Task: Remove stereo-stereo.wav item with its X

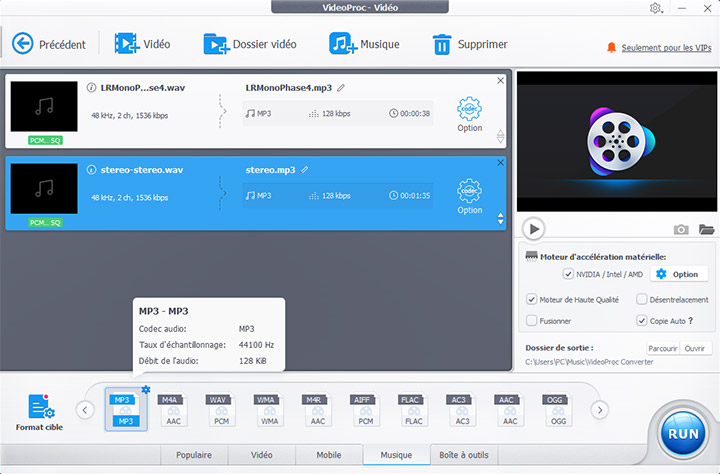Action: pyautogui.click(x=501, y=163)
